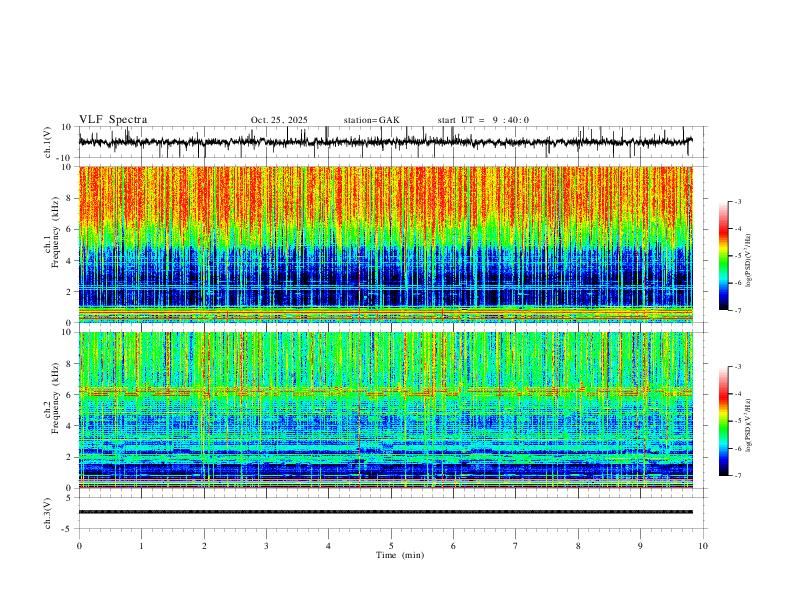Click the ch.1 spectrogram panel
The image size is (792, 612).
[385, 244]
